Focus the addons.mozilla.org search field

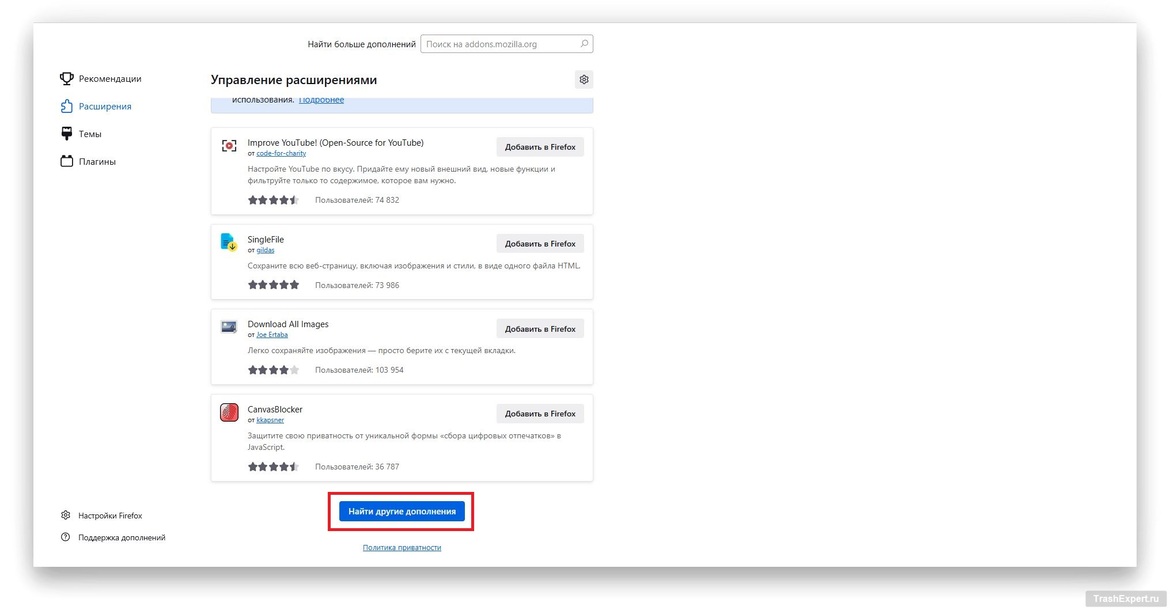pos(507,44)
